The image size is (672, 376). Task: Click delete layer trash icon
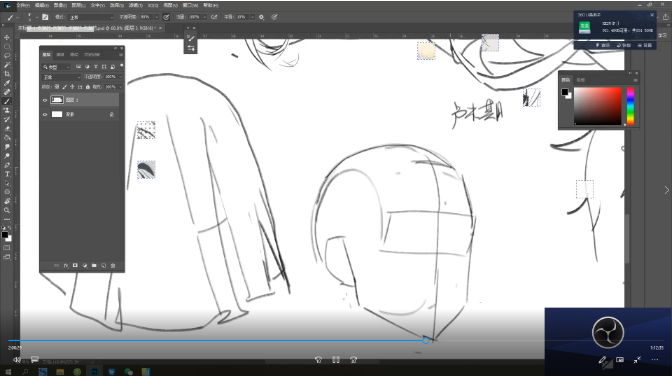pyautogui.click(x=113, y=265)
